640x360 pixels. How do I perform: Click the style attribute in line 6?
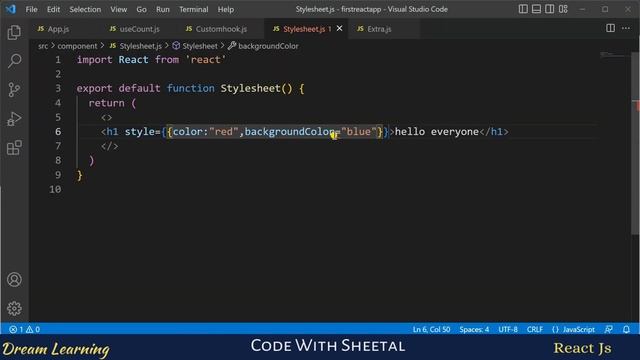[140, 131]
